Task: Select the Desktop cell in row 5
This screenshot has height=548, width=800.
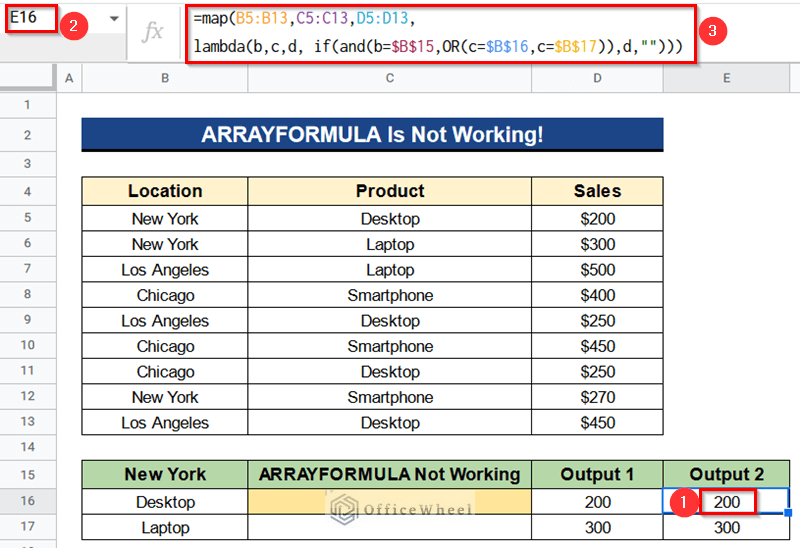Action: [390, 218]
